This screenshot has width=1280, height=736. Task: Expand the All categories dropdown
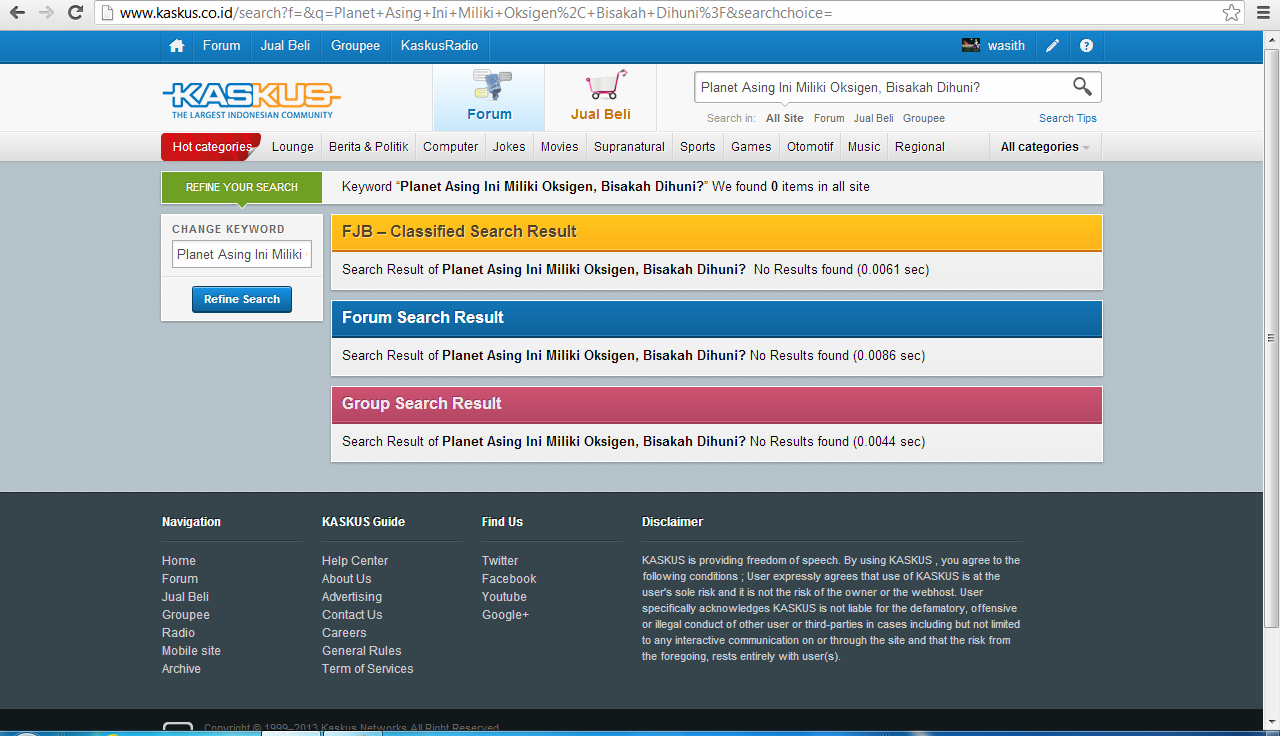[x=1045, y=147]
